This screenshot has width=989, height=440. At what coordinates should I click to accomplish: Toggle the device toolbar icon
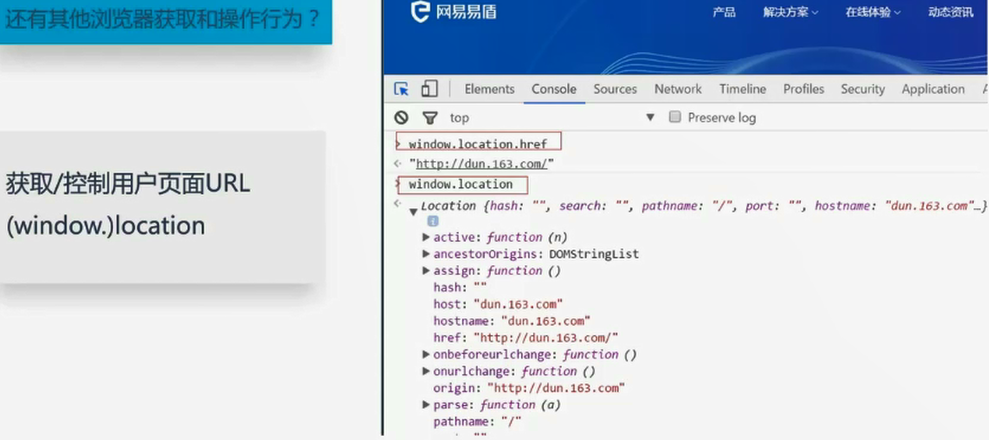[x=430, y=88]
